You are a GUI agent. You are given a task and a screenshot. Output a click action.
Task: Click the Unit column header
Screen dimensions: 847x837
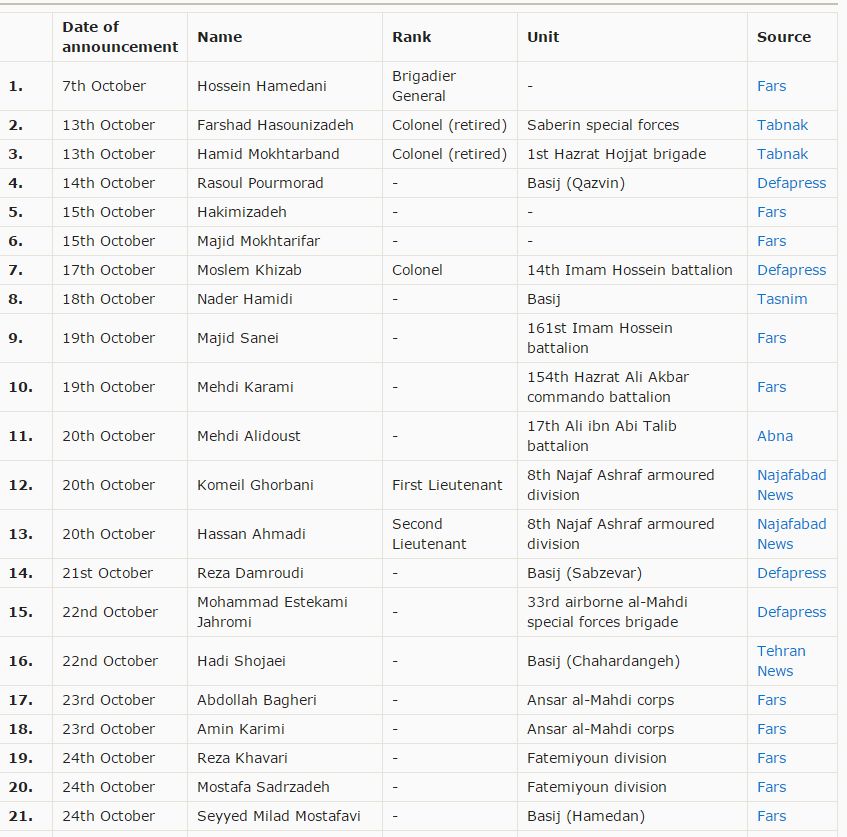pyautogui.click(x=543, y=37)
